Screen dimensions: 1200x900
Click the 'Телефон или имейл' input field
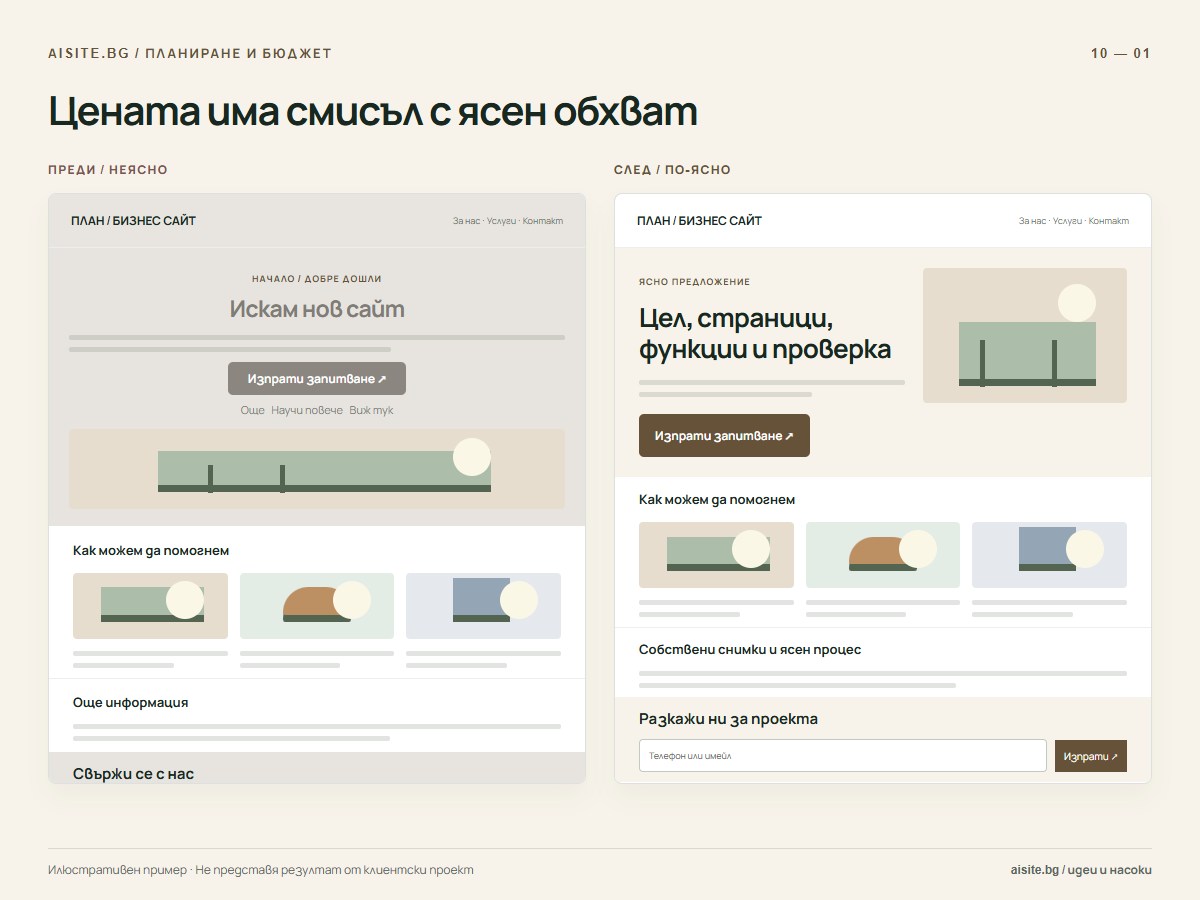843,756
